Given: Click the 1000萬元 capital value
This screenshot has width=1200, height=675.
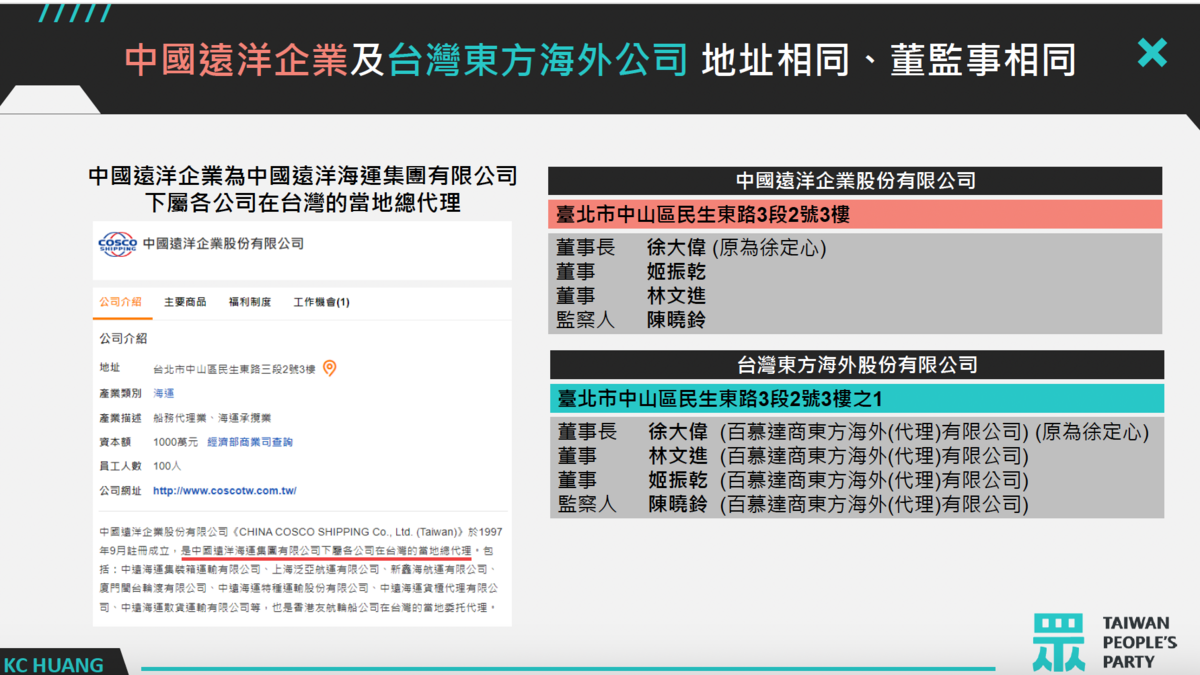Looking at the screenshot, I should (176, 442).
